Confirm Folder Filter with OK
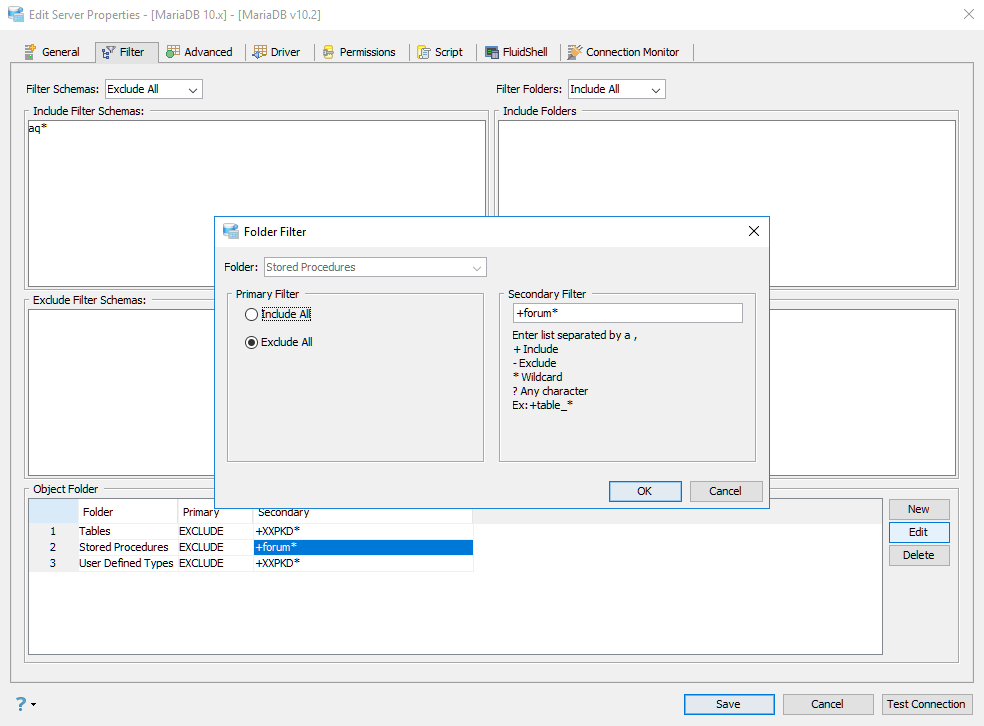984x726 pixels. [x=645, y=491]
